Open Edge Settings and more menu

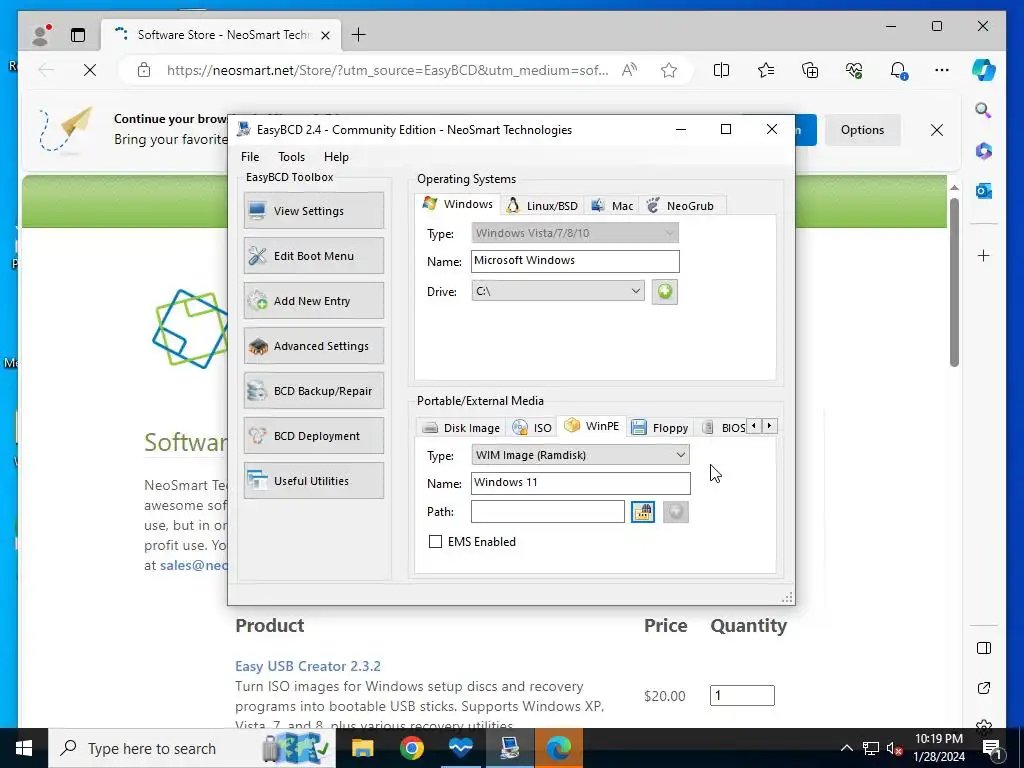[x=942, y=70]
